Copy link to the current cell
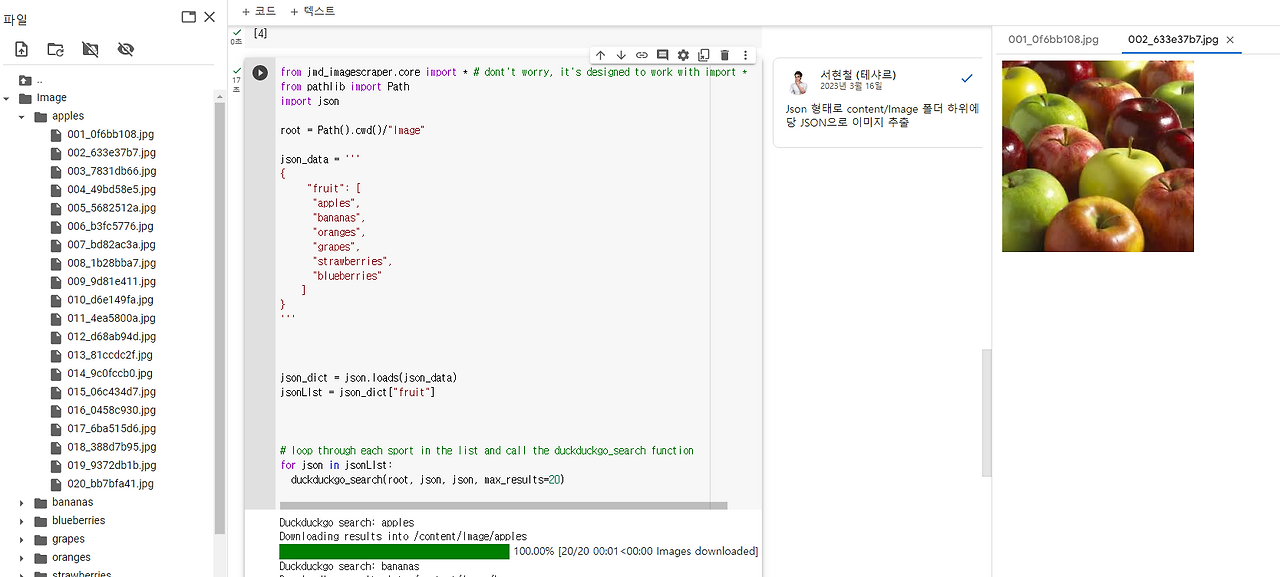This screenshot has width=1280, height=577. (641, 56)
